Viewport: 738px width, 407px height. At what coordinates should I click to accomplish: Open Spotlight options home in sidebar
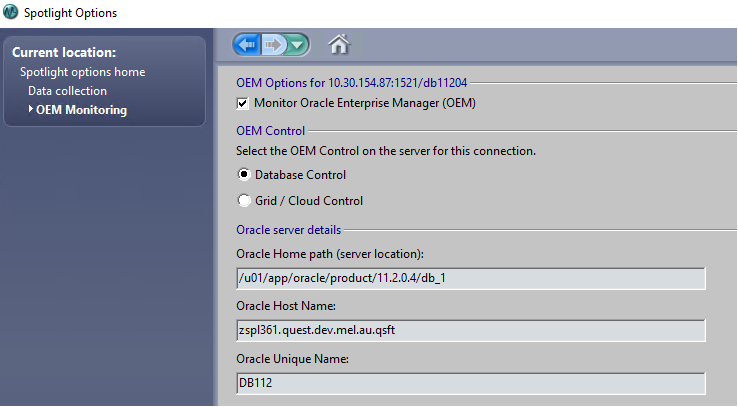(x=82, y=72)
